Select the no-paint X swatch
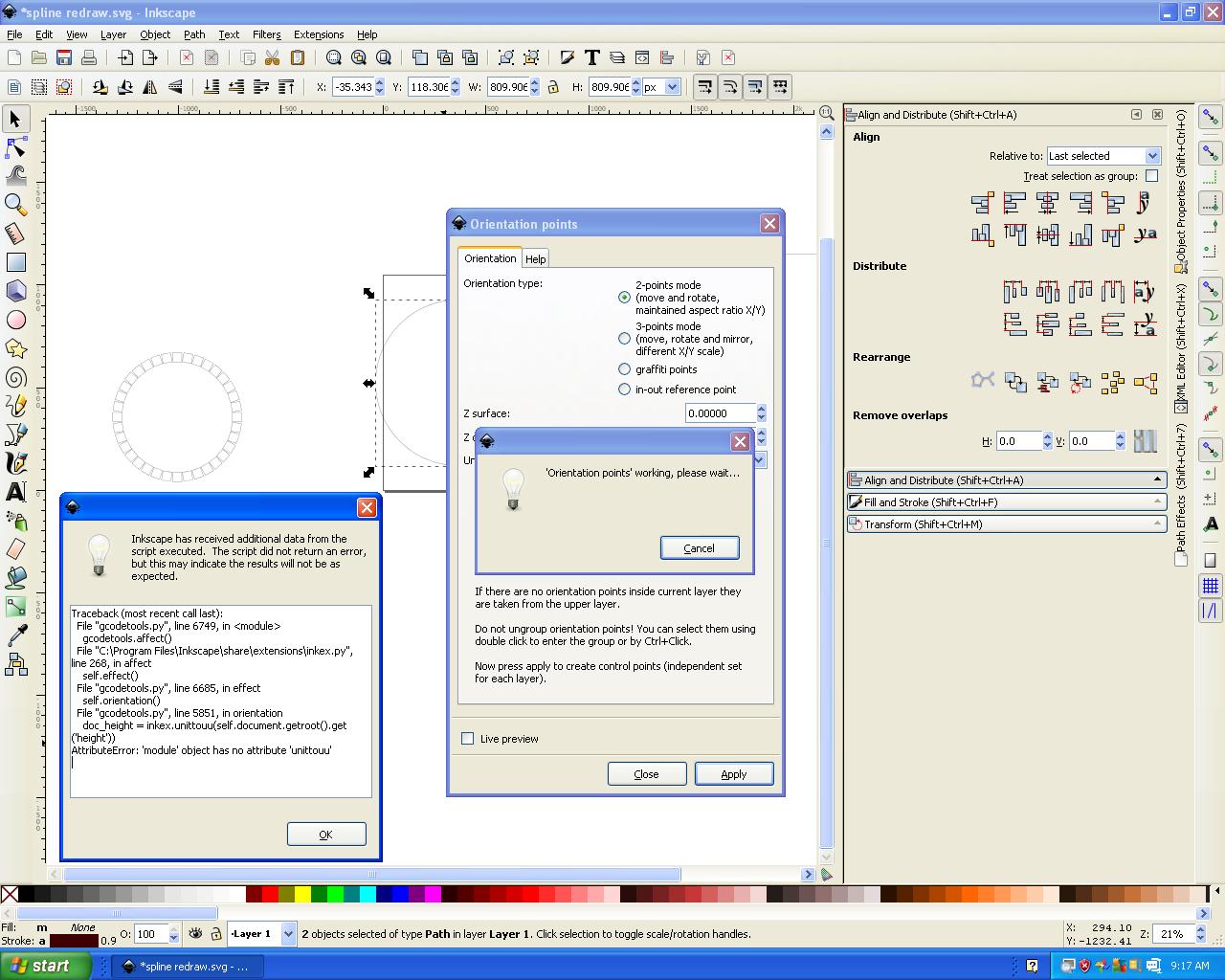The image size is (1225, 980). (x=10, y=895)
